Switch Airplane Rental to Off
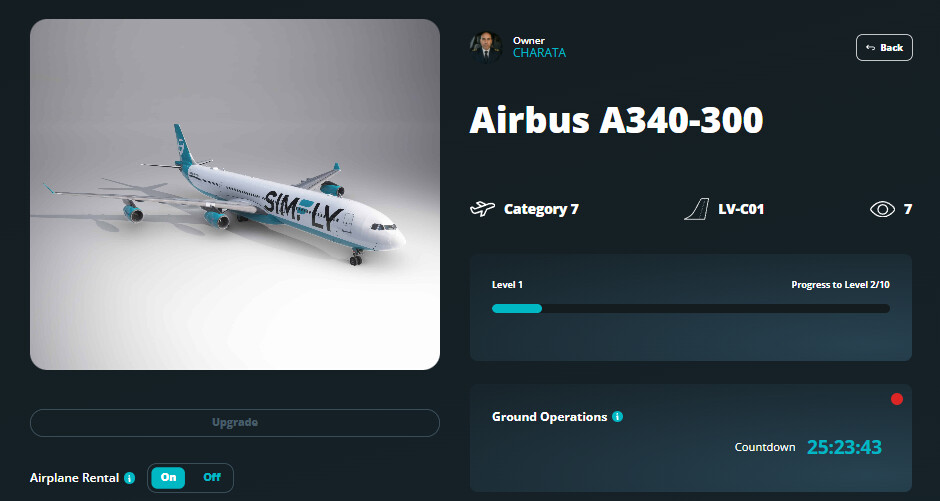Viewport: 940px width, 501px height. pyautogui.click(x=211, y=477)
